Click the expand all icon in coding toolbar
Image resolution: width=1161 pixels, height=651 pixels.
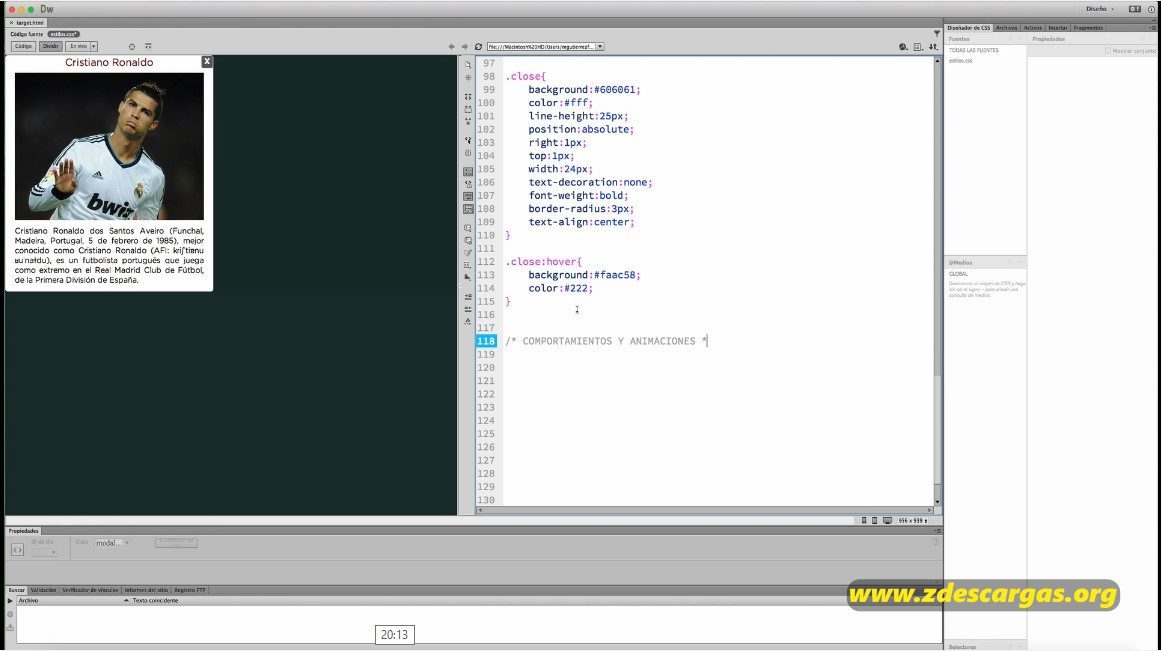click(x=468, y=121)
